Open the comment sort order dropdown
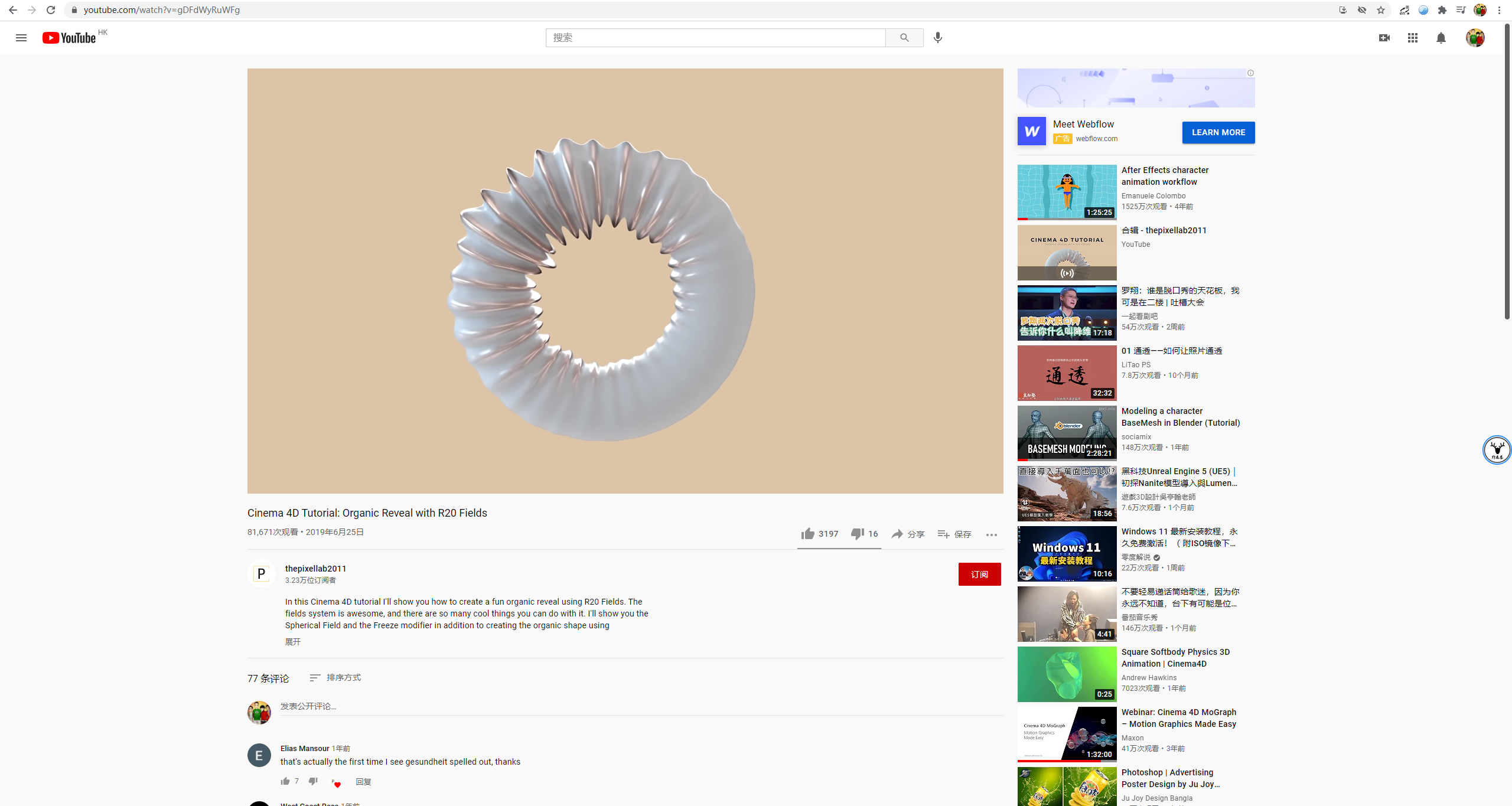This screenshot has height=806, width=1512. pos(335,677)
